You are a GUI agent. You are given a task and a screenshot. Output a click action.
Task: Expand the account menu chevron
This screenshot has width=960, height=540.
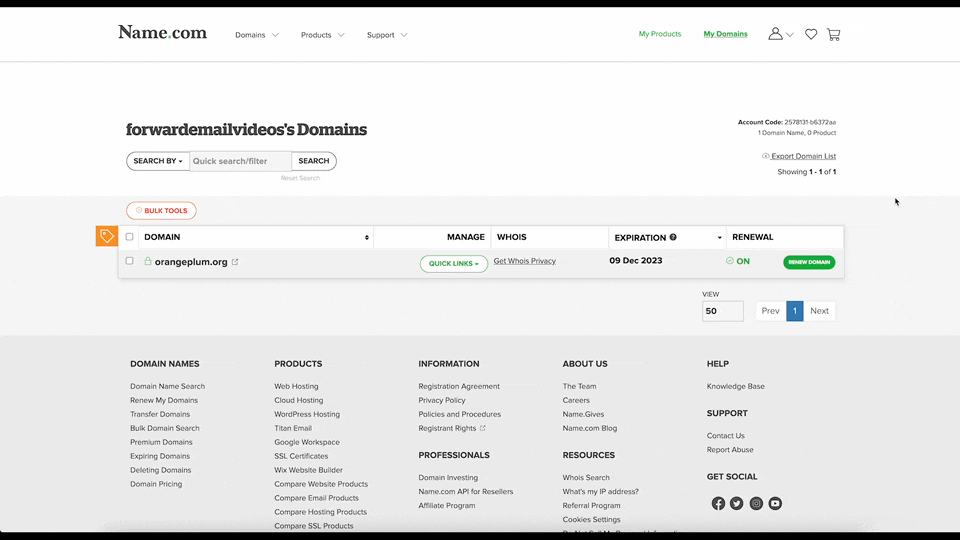click(790, 35)
